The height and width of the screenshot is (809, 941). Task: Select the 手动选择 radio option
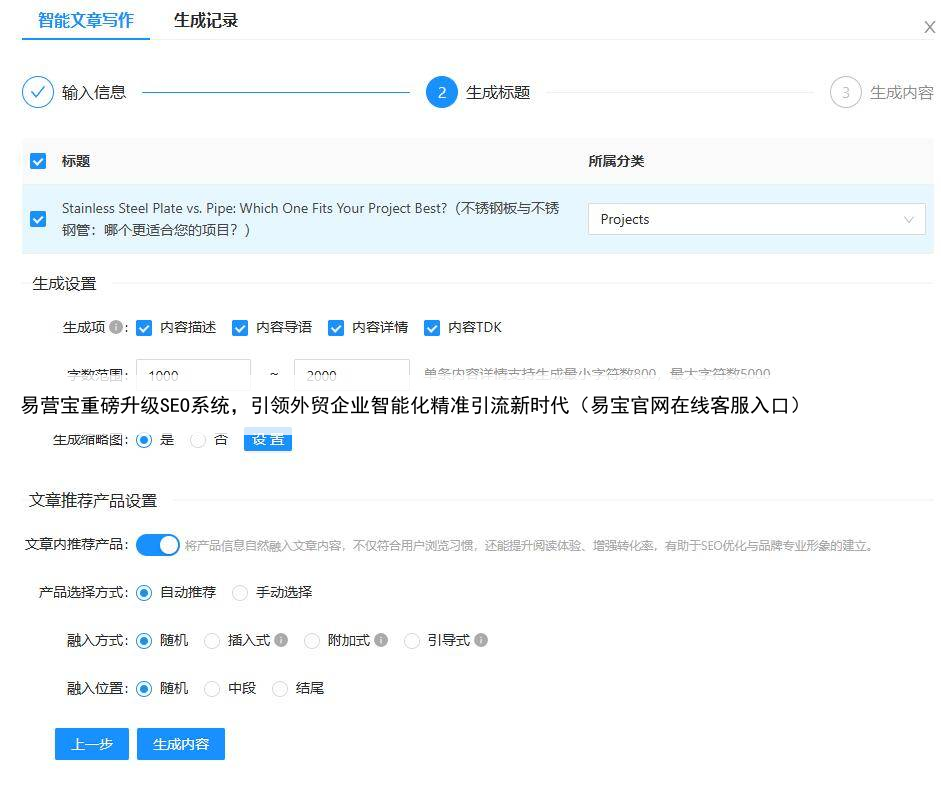pos(240,593)
